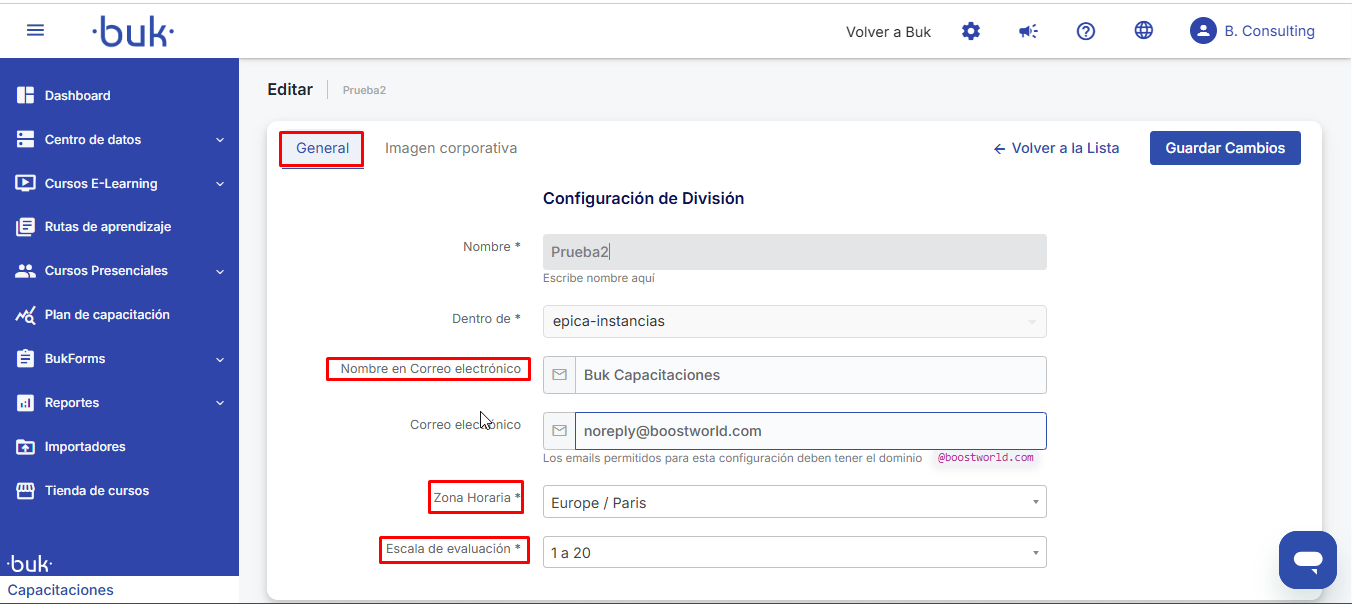Viewport: 1352px width, 604px height.
Task: Expand Centro de datos menu
Action: pyautogui.click(x=120, y=140)
